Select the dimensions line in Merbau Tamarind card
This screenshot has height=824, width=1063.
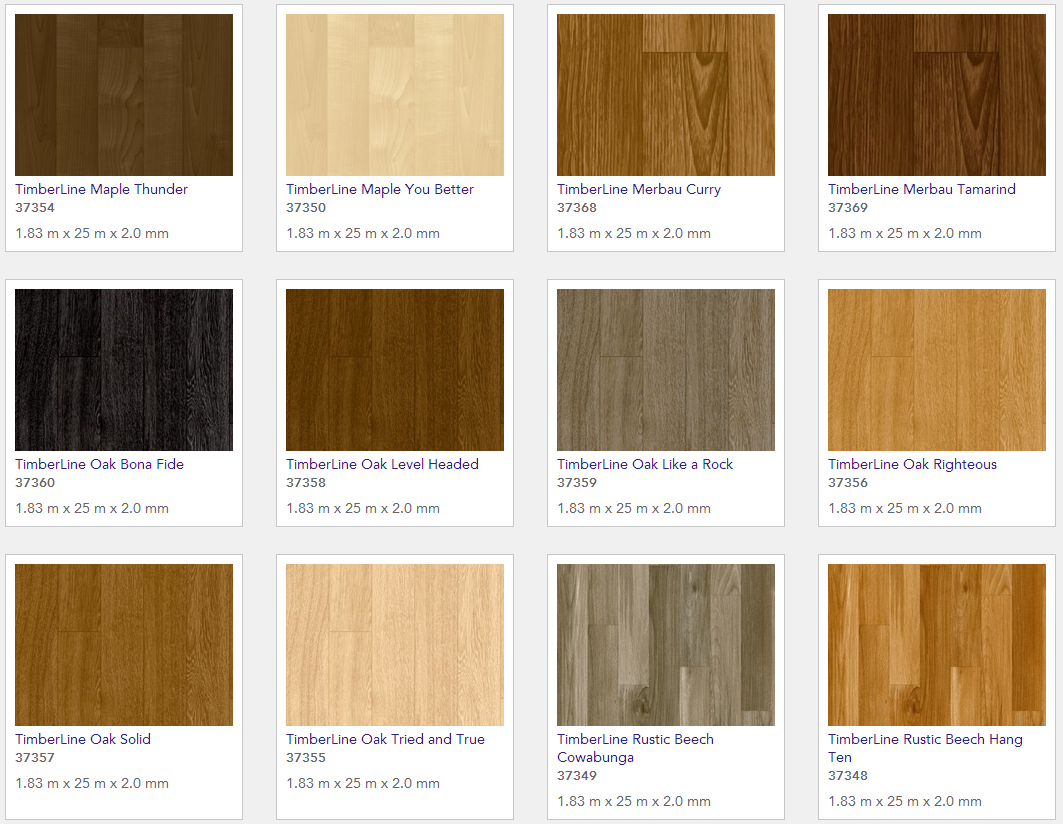[x=905, y=233]
